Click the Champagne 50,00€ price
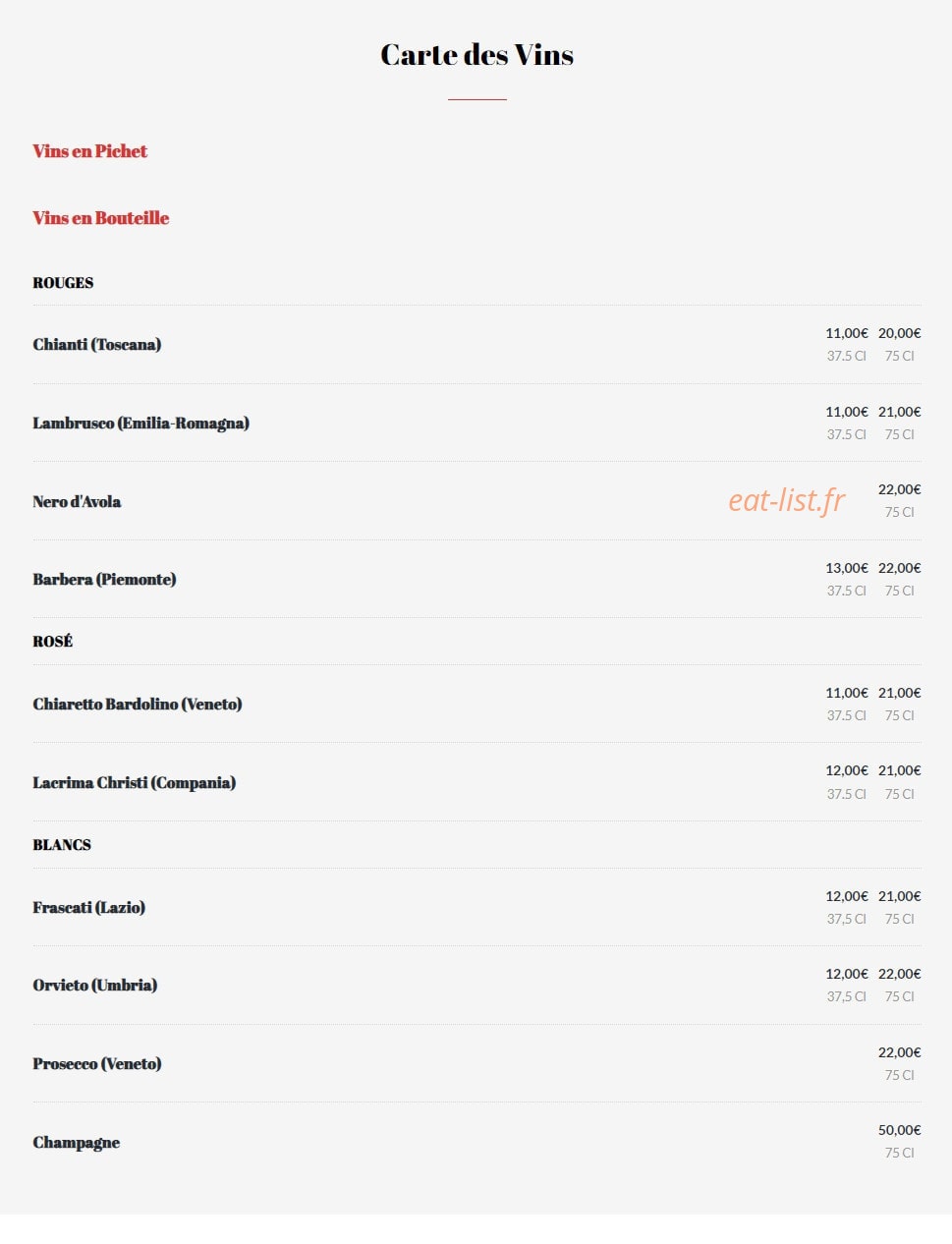The image size is (952, 1244). point(899,1130)
